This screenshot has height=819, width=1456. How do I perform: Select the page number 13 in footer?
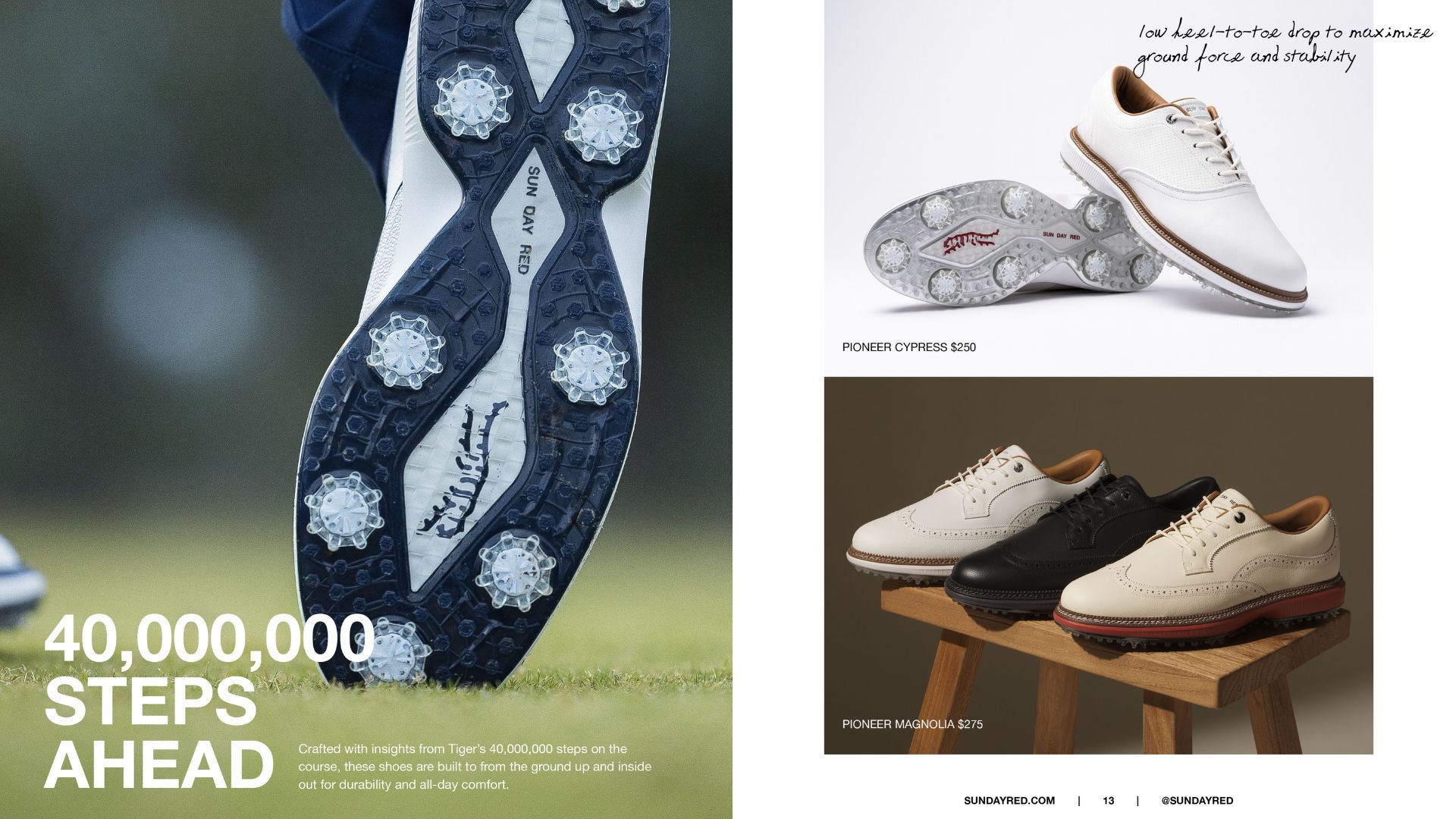[1108, 800]
